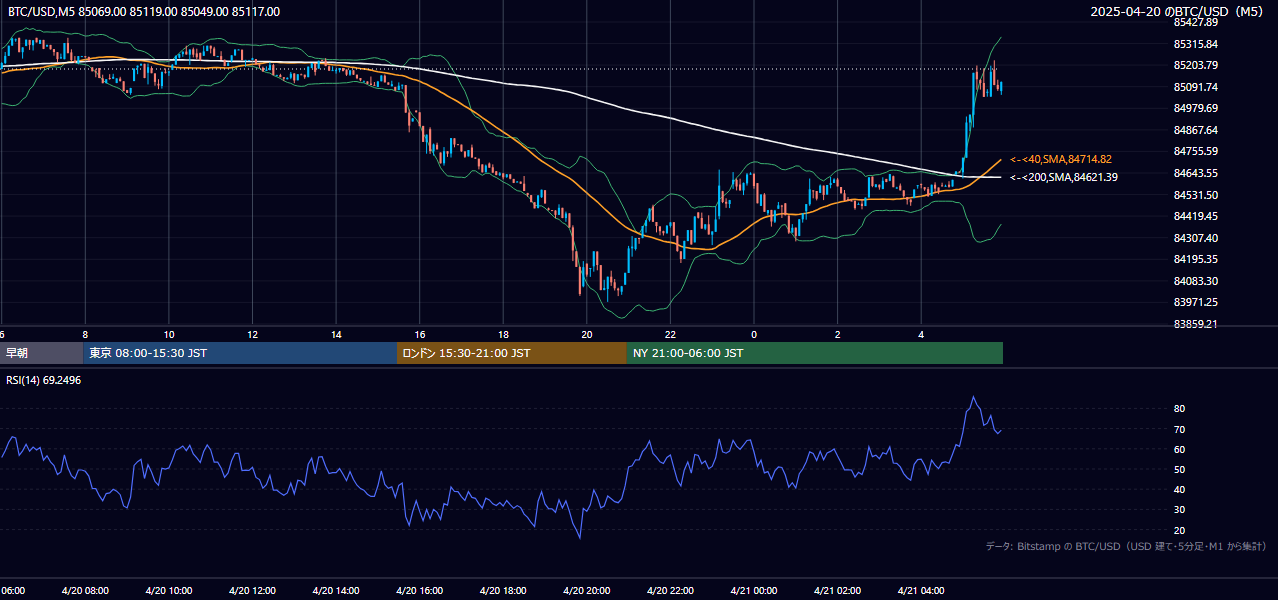Select price axis label 85427.89
The image size is (1278, 600).
click(x=1195, y=22)
